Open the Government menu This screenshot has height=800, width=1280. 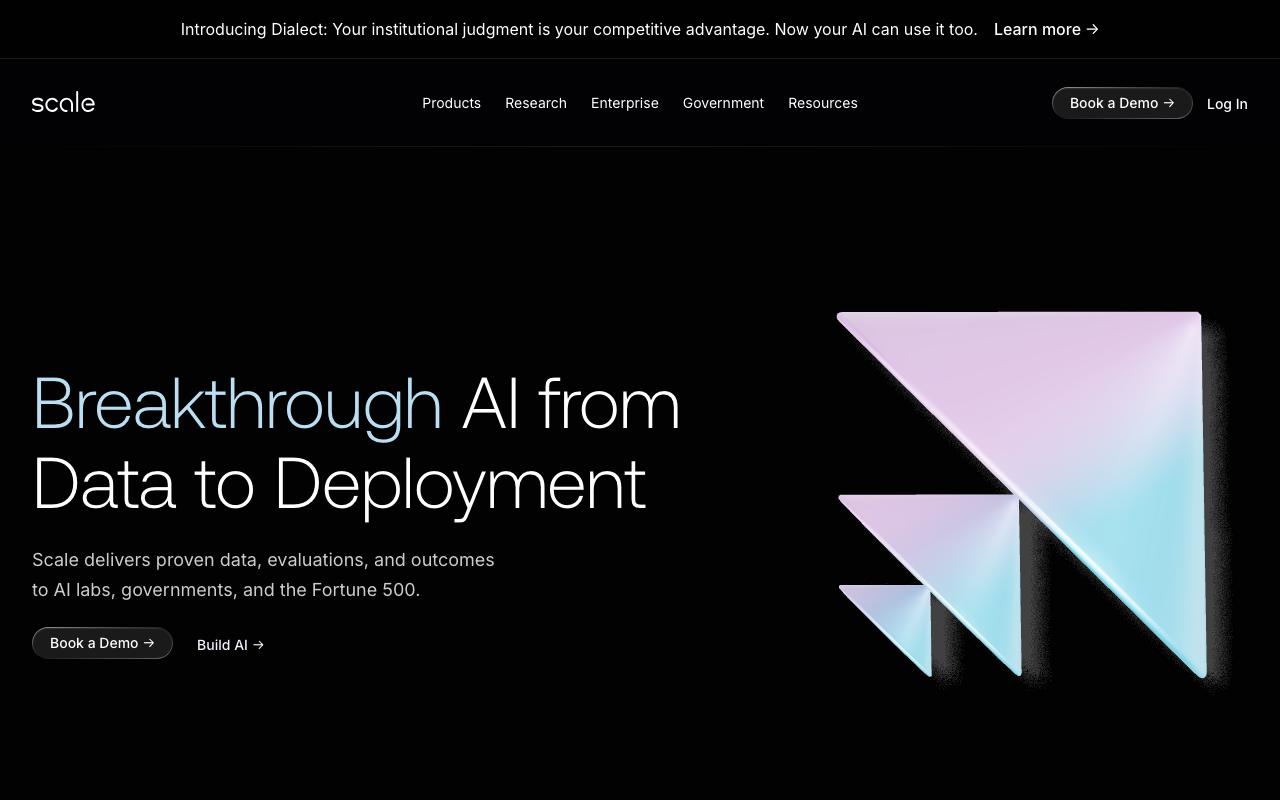coord(723,103)
